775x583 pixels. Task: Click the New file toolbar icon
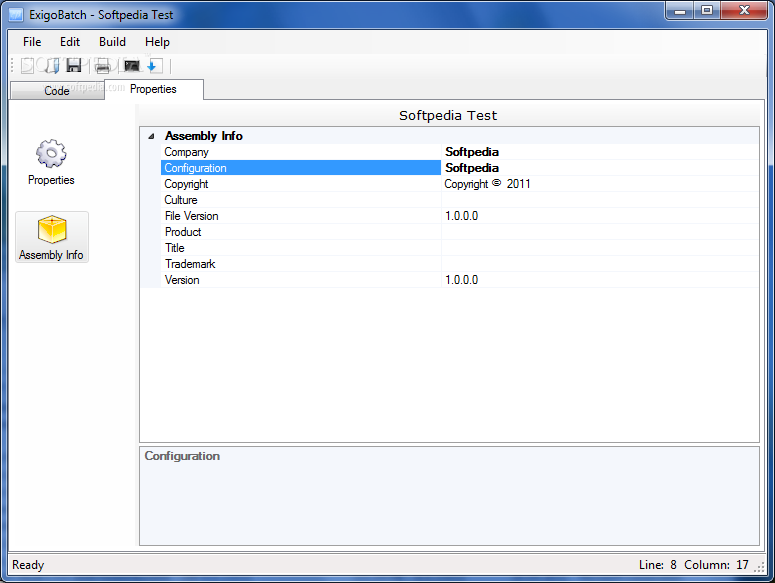click(x=27, y=65)
